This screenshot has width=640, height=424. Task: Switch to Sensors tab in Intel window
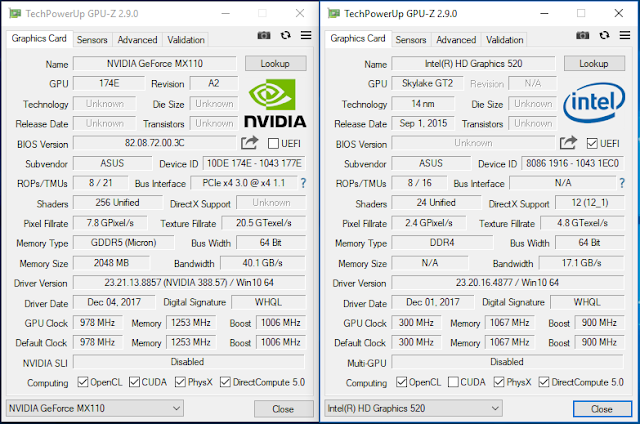(x=411, y=40)
